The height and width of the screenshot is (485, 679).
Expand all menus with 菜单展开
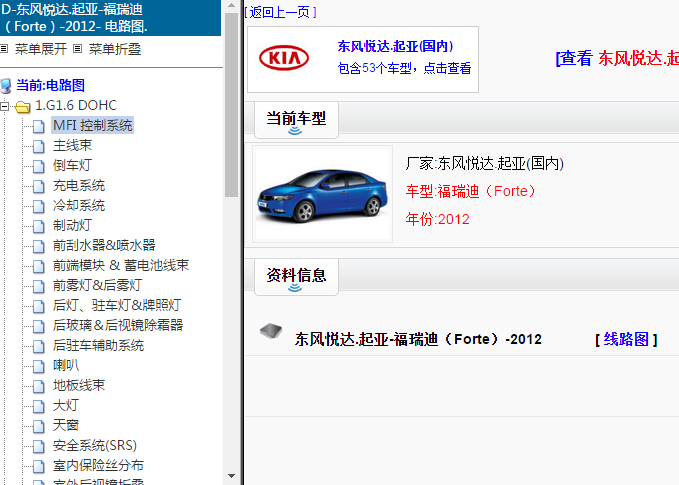(41, 49)
